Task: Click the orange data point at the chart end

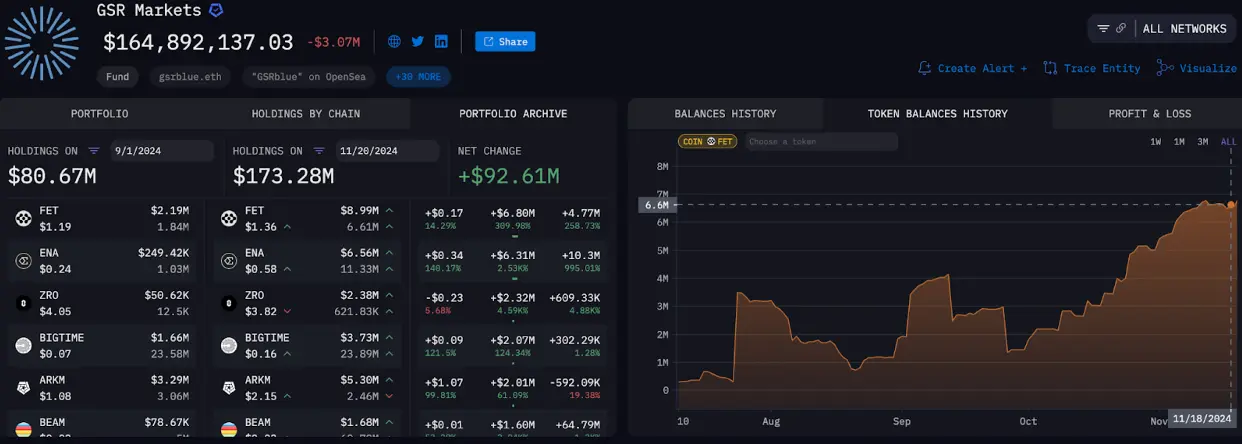Action: pyautogui.click(x=1232, y=205)
